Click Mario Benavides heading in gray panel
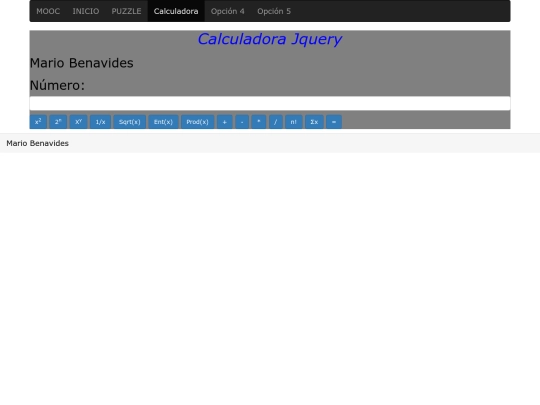 pyautogui.click(x=82, y=63)
